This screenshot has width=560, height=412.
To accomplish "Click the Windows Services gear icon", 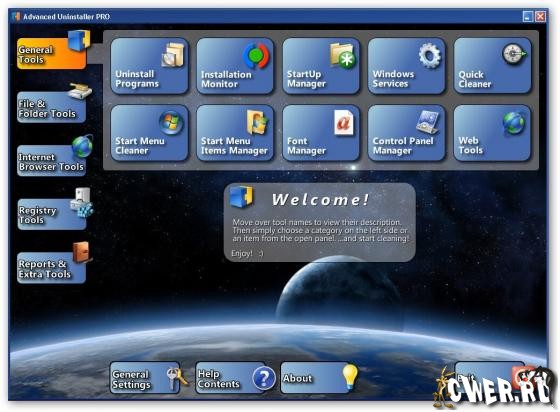I will 430,55.
